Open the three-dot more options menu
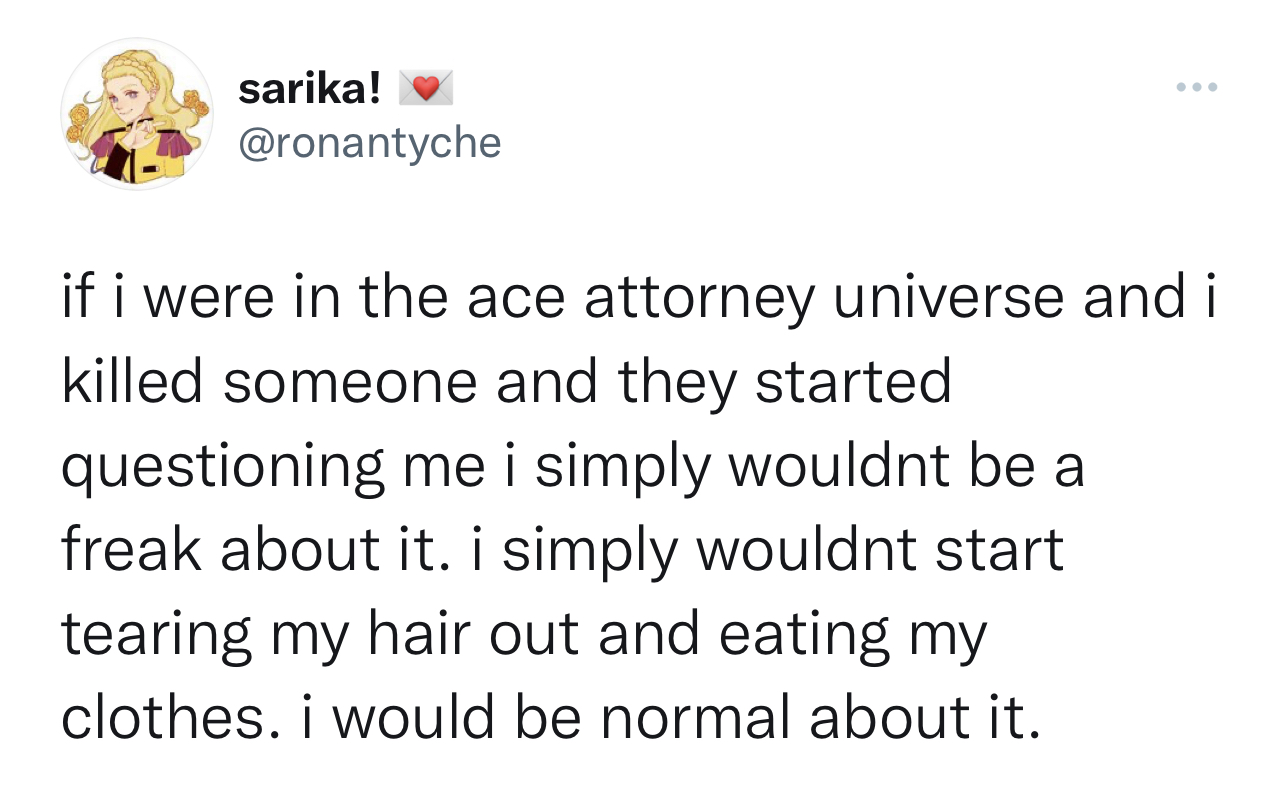This screenshot has width=1284, height=788. [1196, 88]
